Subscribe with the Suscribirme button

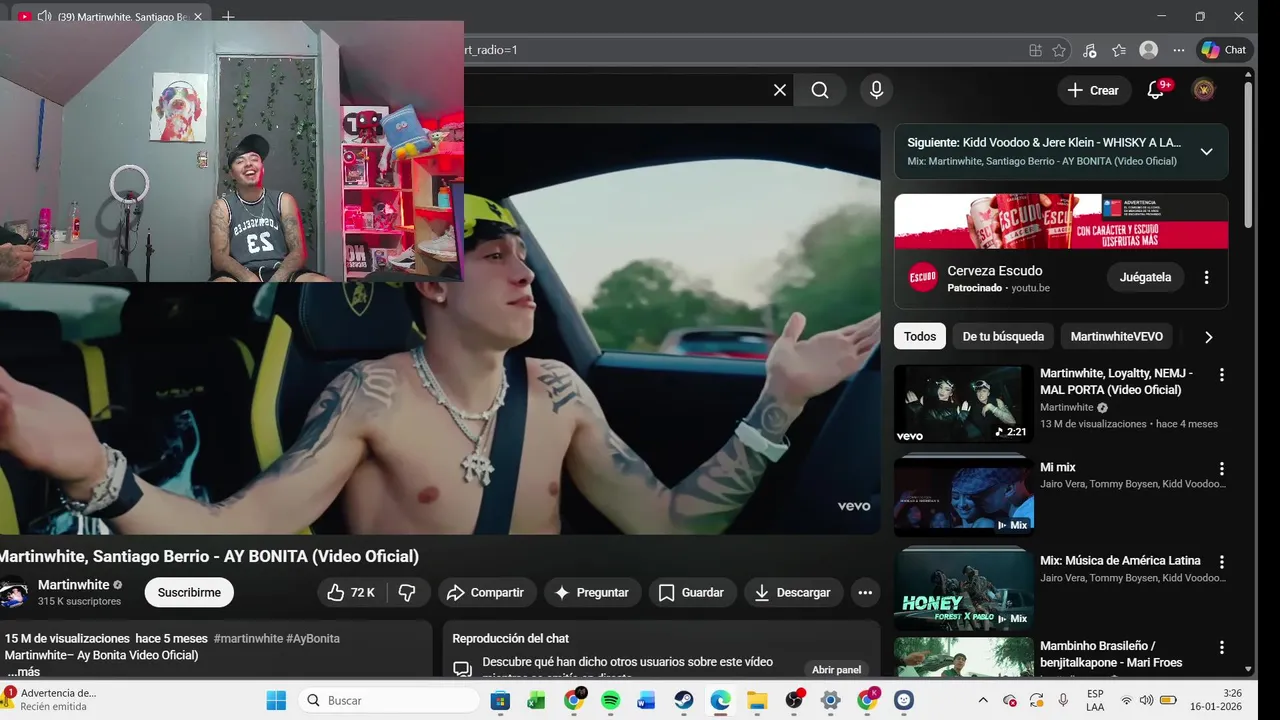[x=189, y=593]
